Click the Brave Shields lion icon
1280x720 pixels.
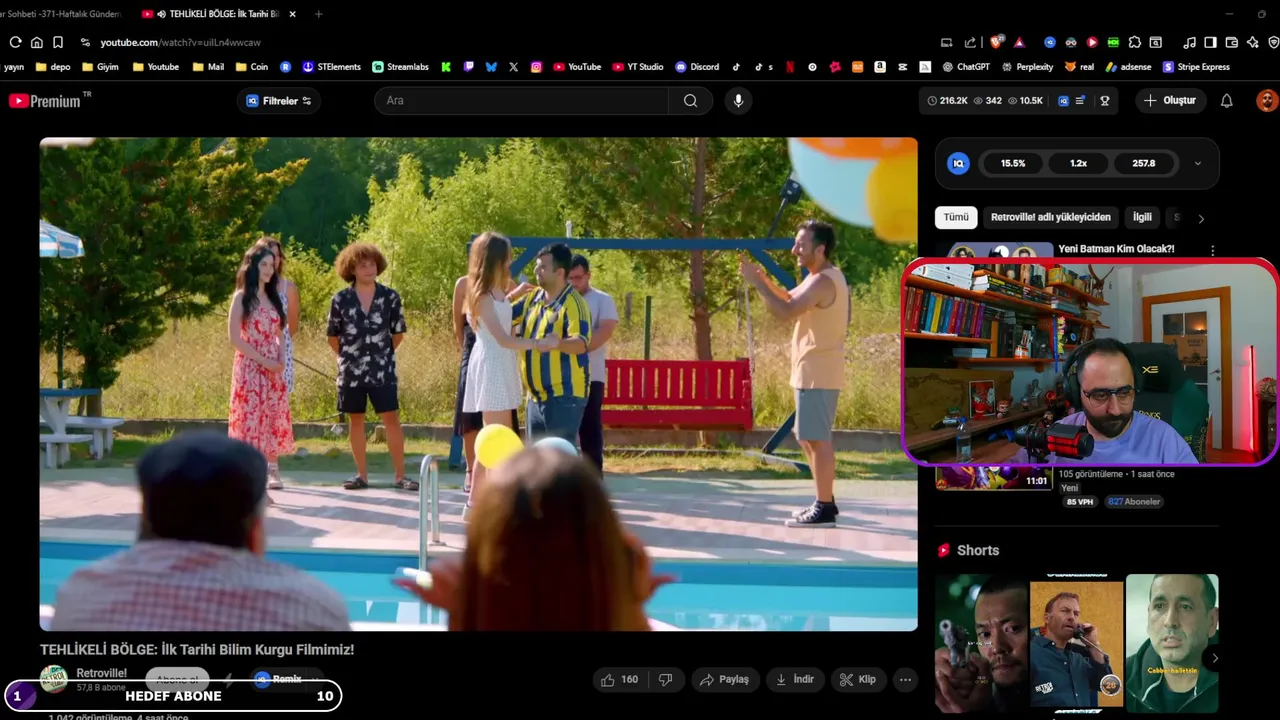click(996, 42)
